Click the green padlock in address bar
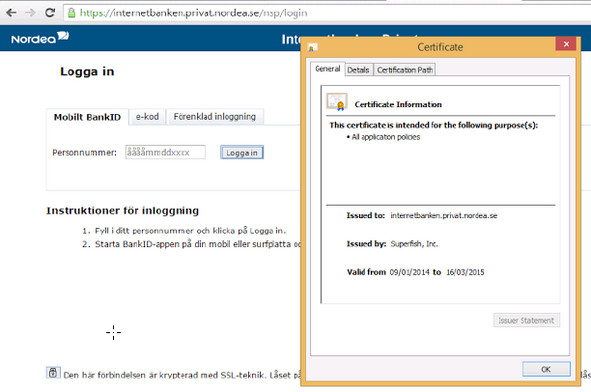 pyautogui.click(x=71, y=13)
